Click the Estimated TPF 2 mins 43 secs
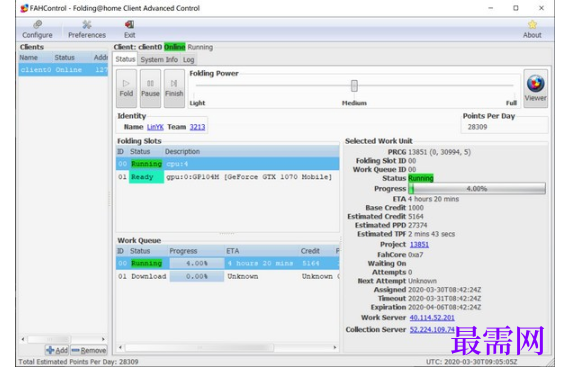Viewport: 563px width, 372px height. 431,234
